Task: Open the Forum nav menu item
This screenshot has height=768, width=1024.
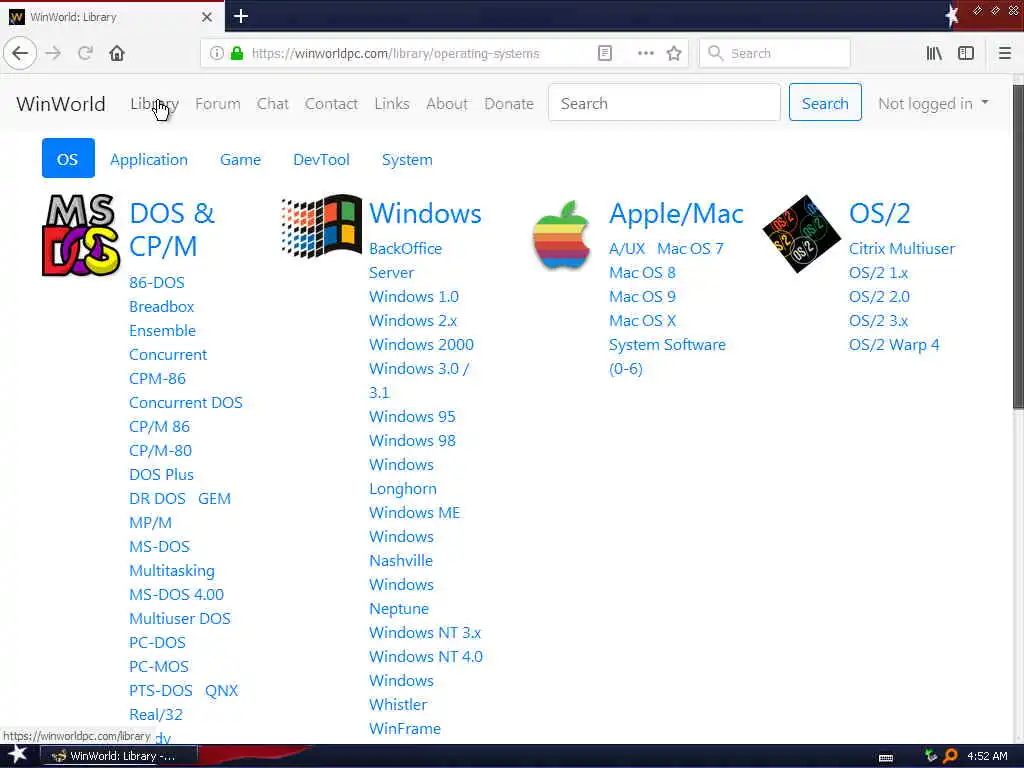Action: click(217, 103)
